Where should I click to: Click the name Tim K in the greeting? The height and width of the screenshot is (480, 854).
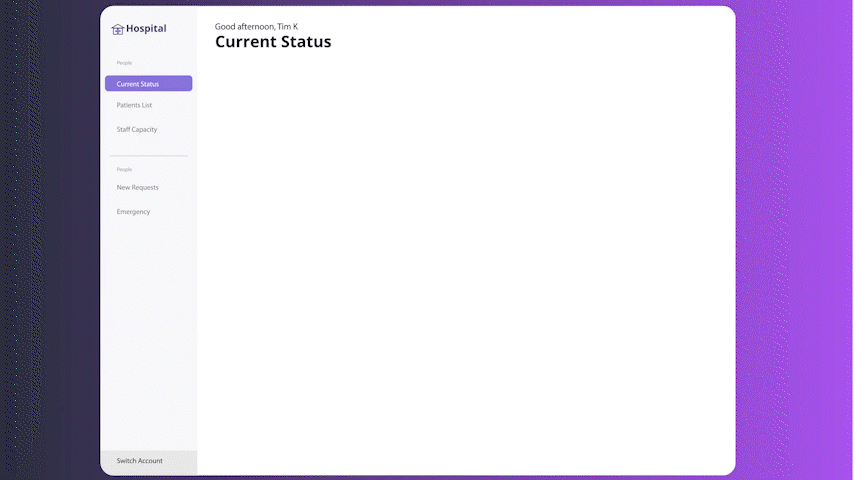point(288,27)
